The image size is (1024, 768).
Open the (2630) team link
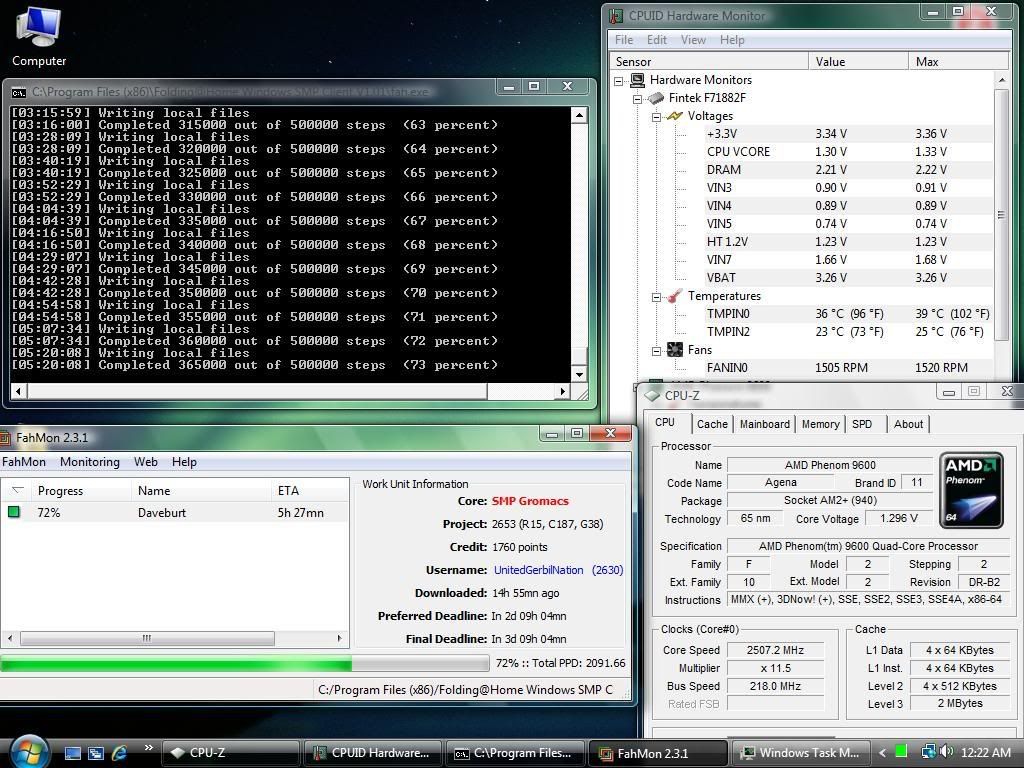pyautogui.click(x=607, y=570)
